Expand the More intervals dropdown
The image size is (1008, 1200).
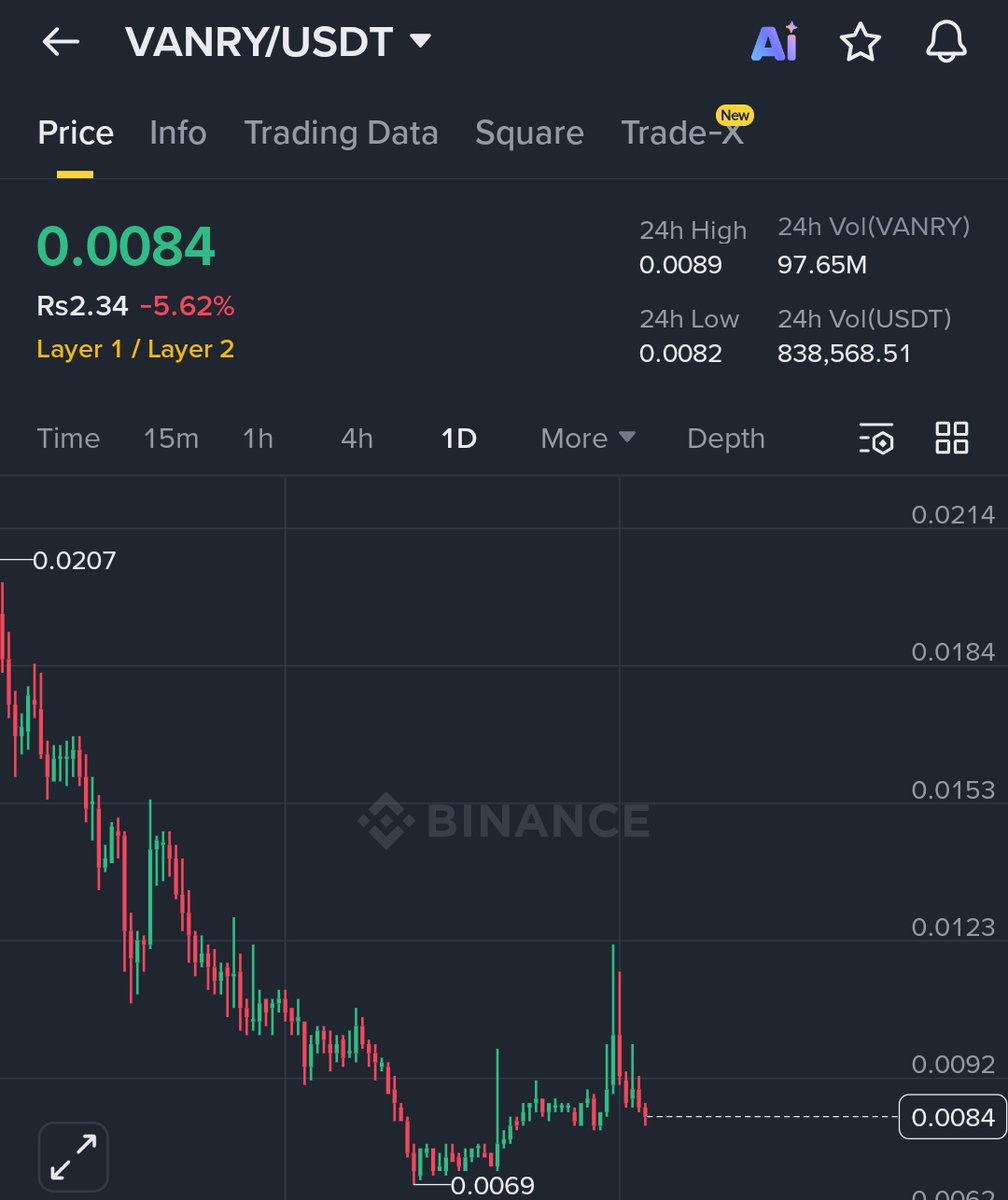point(588,438)
